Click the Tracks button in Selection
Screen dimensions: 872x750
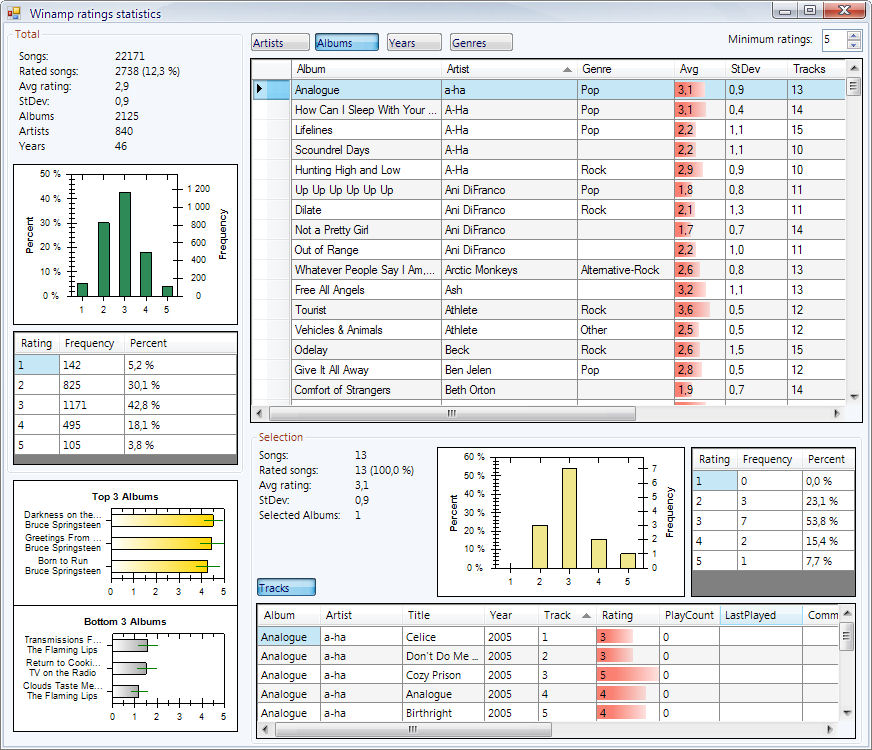[x=286, y=588]
